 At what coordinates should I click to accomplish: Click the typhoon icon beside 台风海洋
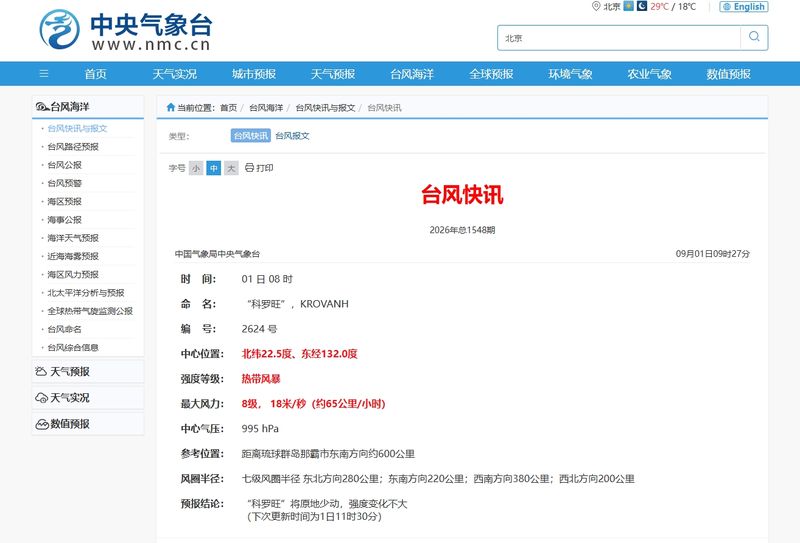(x=42, y=107)
